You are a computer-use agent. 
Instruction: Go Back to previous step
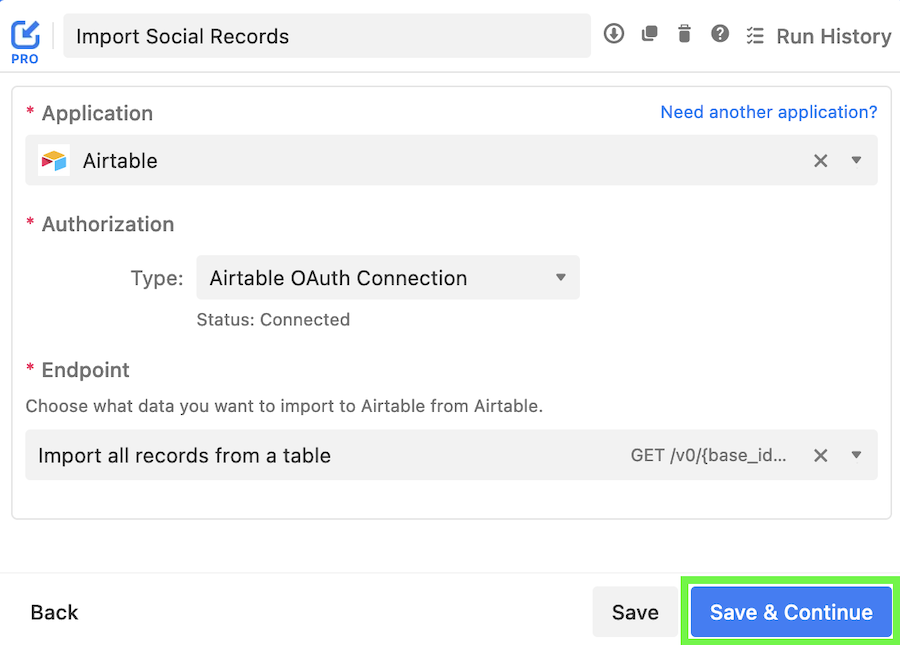point(54,612)
